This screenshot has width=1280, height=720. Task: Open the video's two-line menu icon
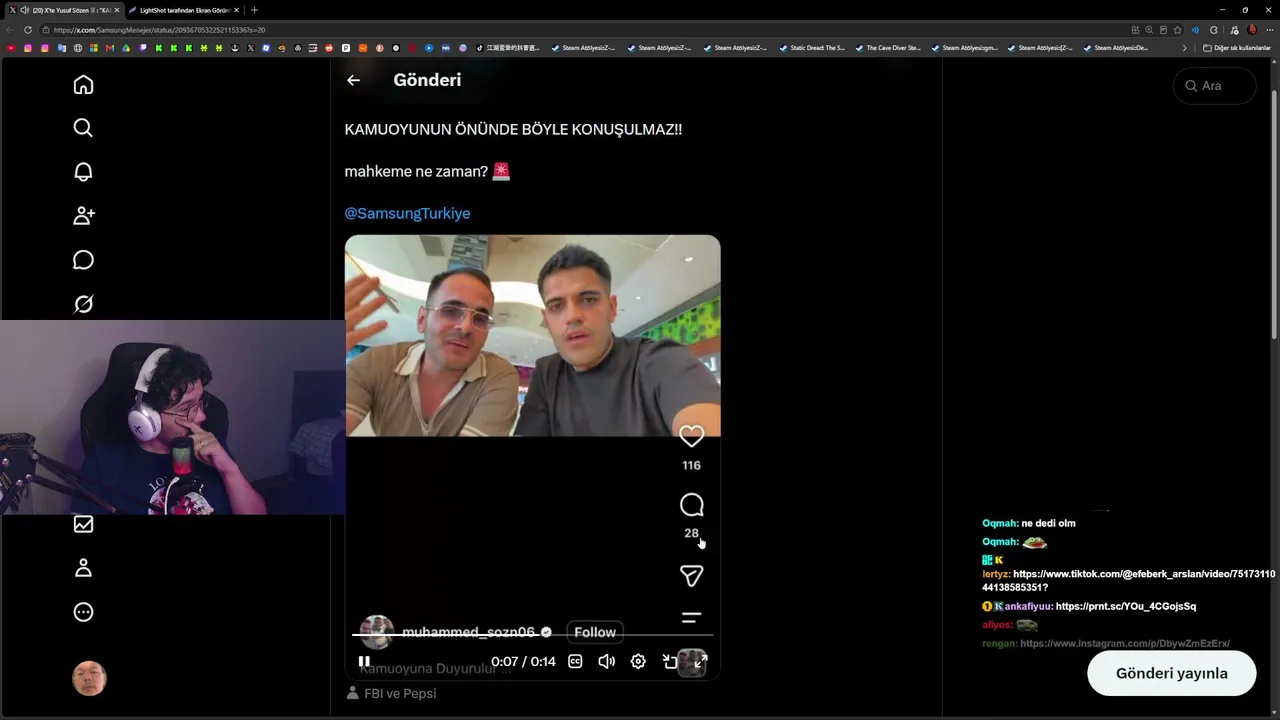click(x=691, y=618)
